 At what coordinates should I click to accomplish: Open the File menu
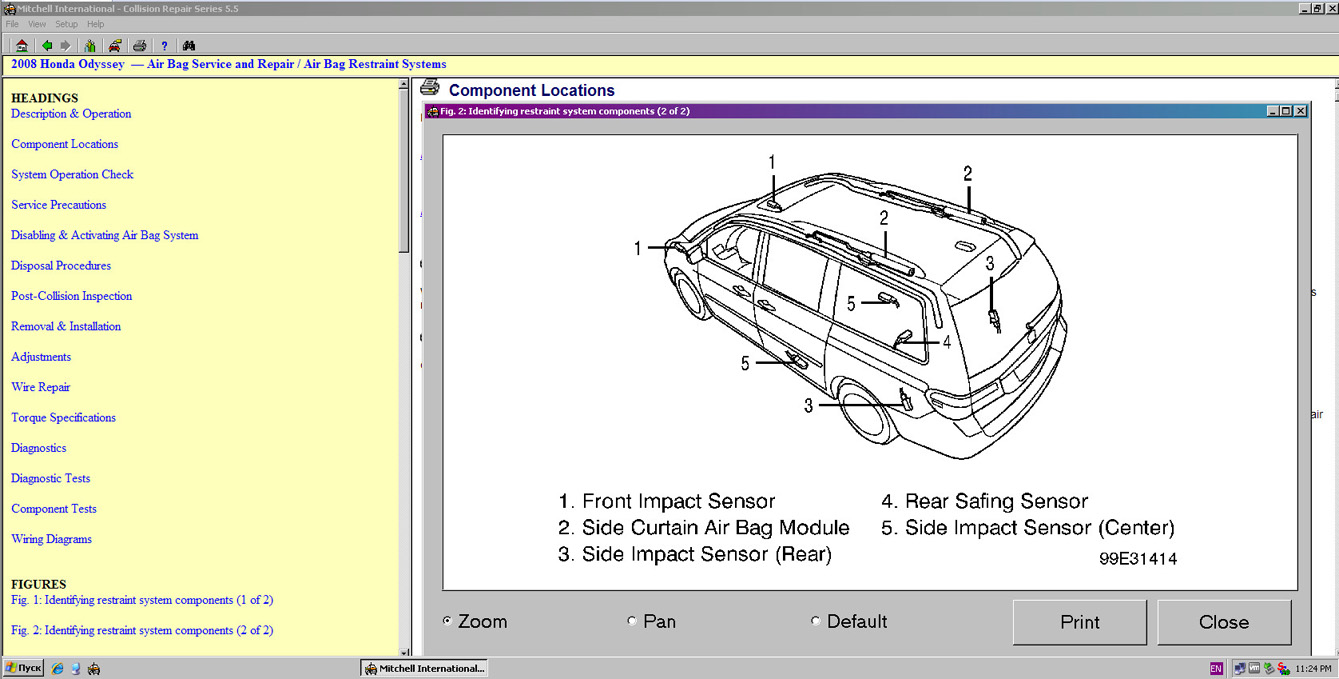click(x=12, y=24)
